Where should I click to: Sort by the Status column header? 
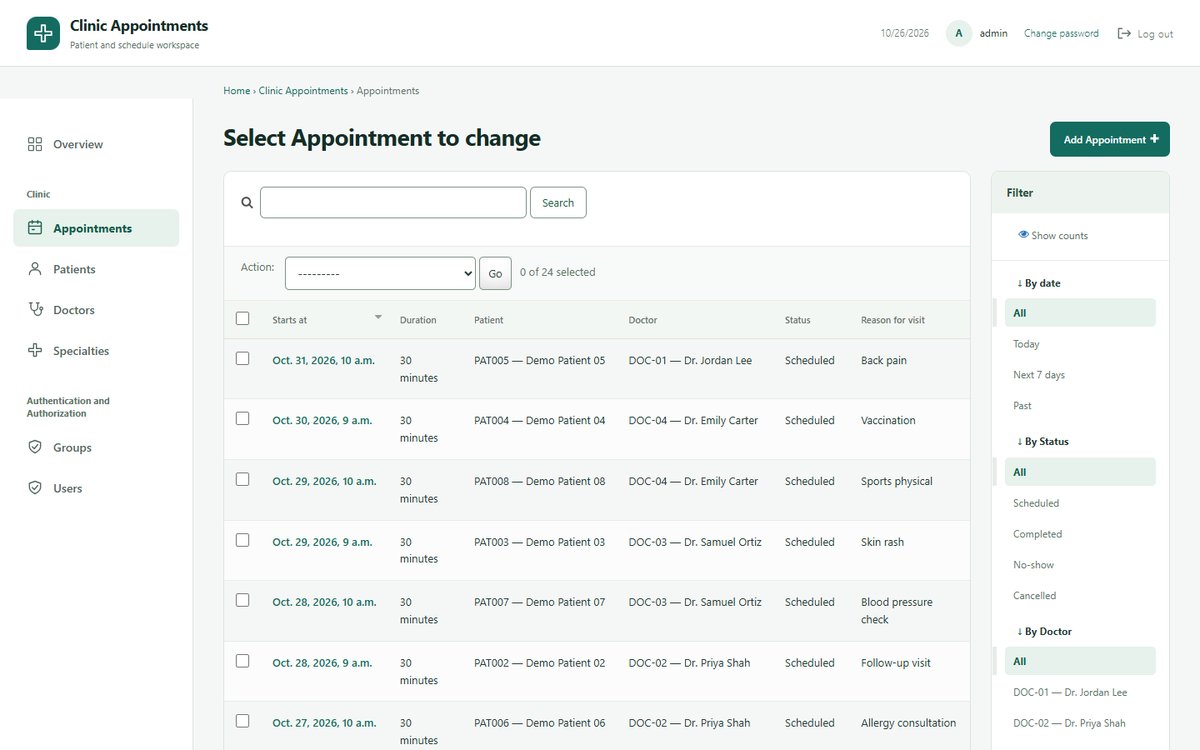798,320
